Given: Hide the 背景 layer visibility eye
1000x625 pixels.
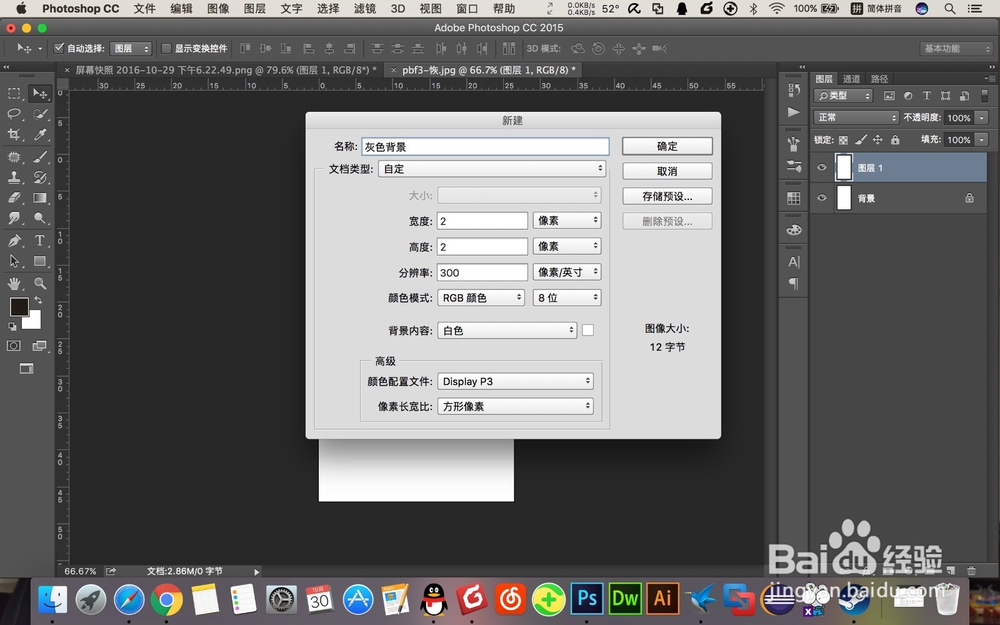Looking at the screenshot, I should coord(821,198).
